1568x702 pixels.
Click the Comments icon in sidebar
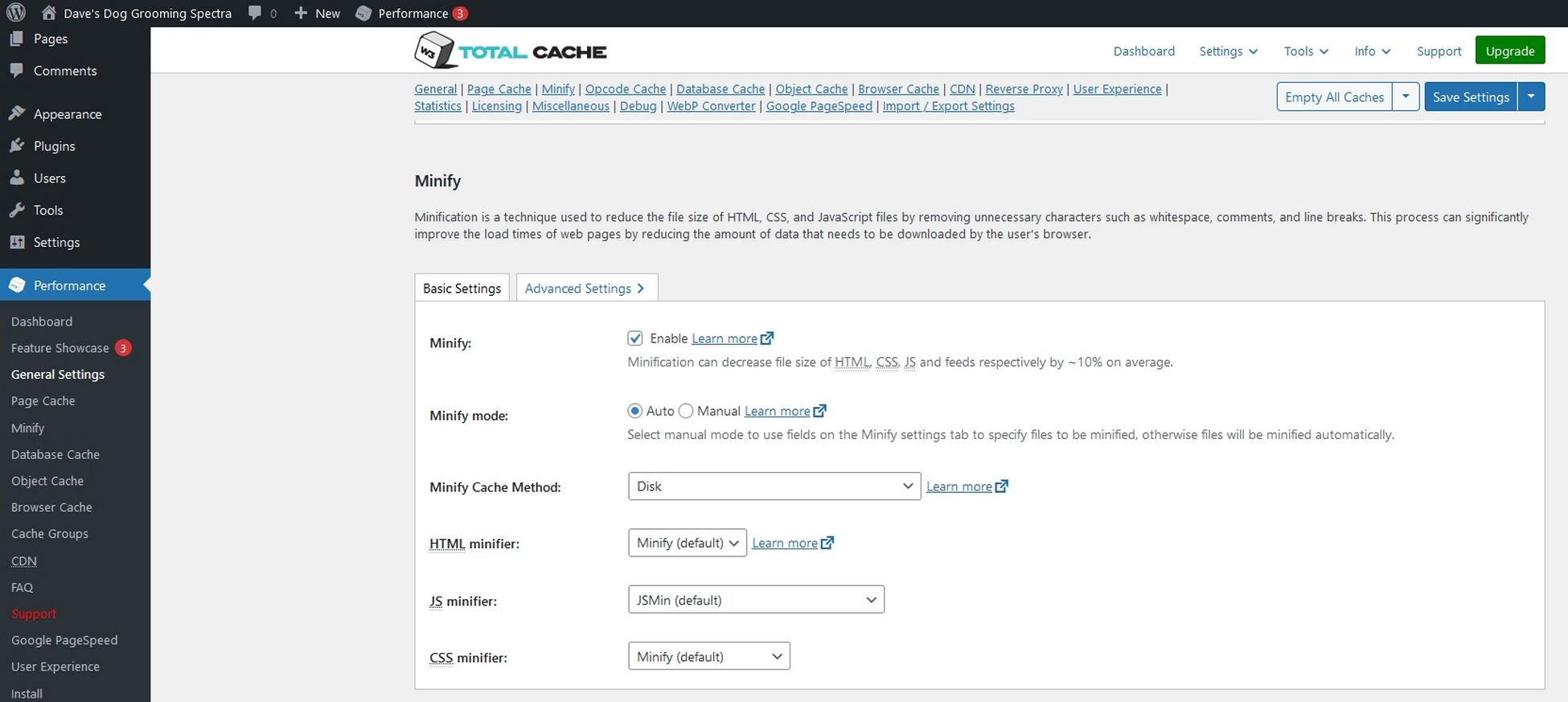click(x=17, y=71)
